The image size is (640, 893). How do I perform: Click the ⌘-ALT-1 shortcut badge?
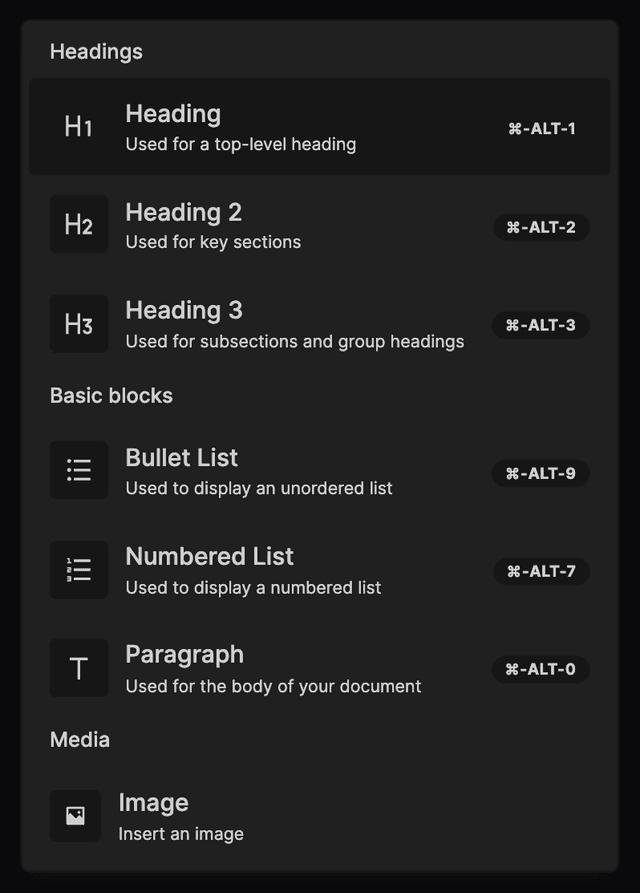[x=541, y=128]
